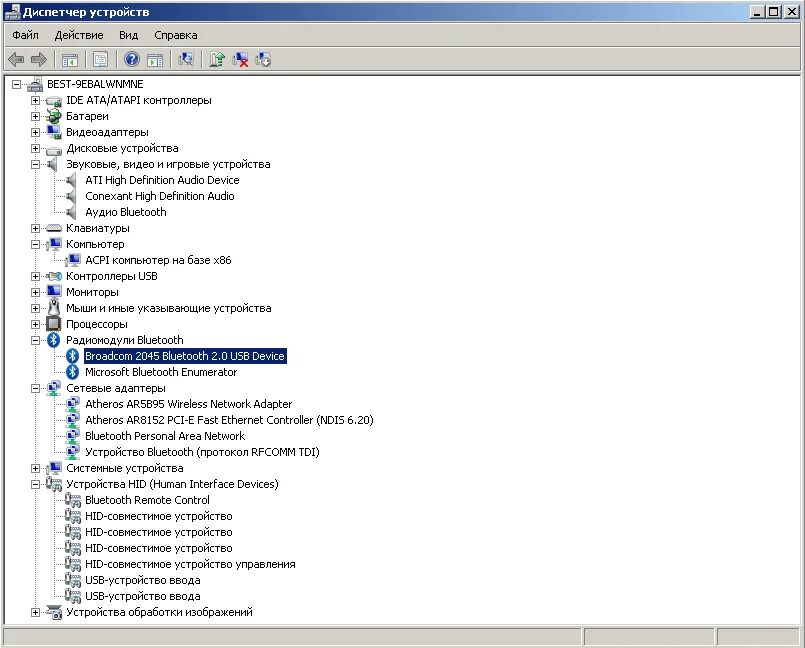
Task: Click network icon of Atheros AR5B95 adapter
Action: (x=73, y=404)
